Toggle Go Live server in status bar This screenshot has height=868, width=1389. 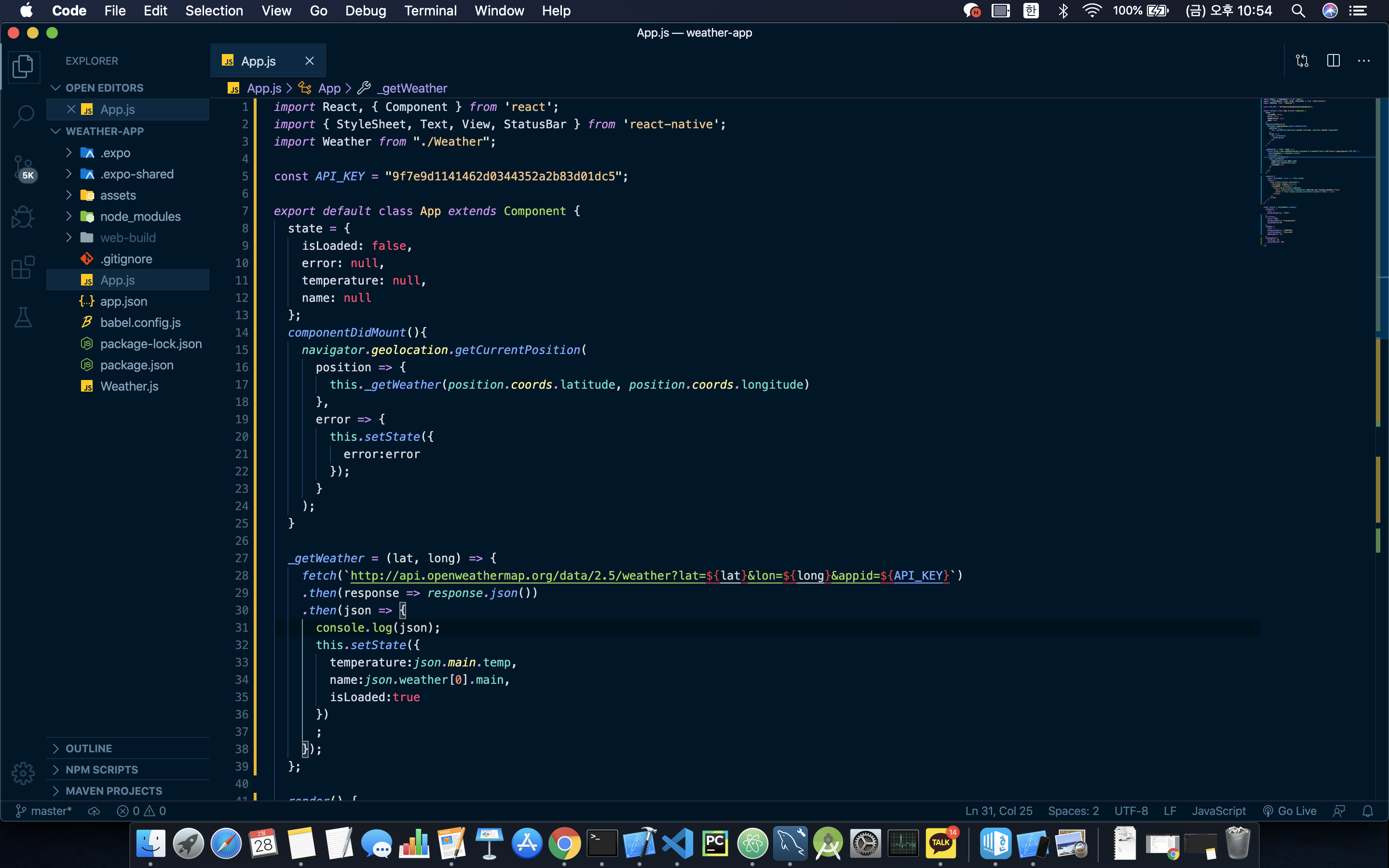[x=1290, y=811]
